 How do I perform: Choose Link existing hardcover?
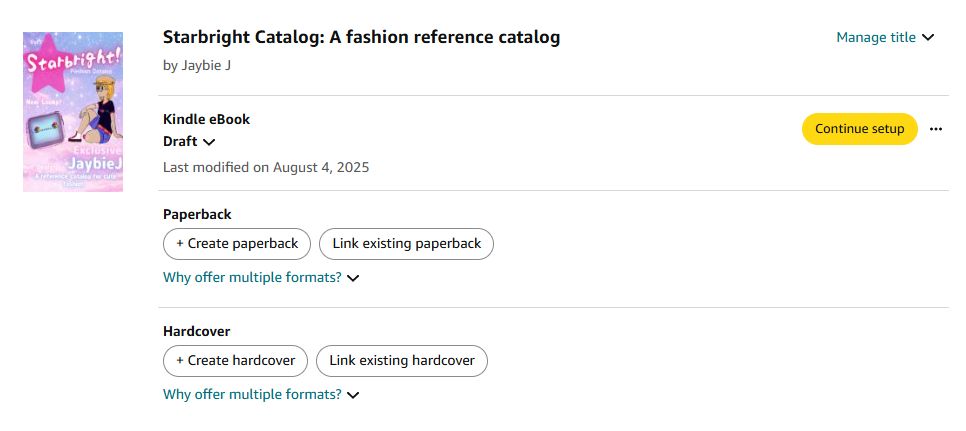[x=402, y=361]
